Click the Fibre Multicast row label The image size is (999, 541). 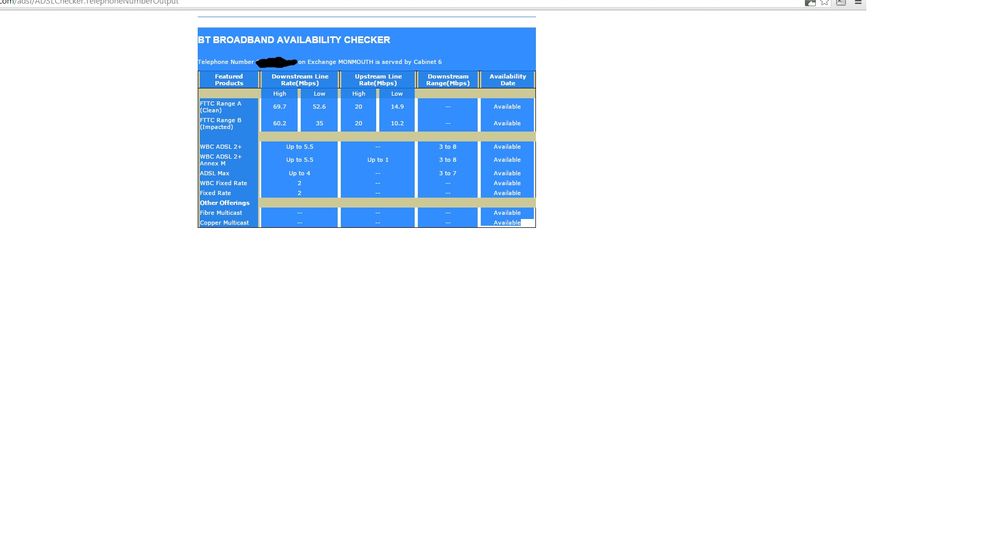tap(221, 213)
